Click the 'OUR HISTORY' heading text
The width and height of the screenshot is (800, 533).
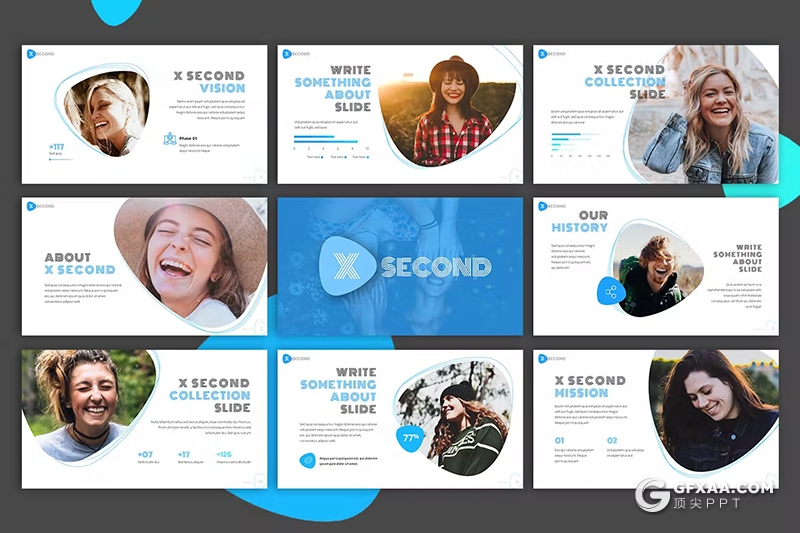point(579,222)
